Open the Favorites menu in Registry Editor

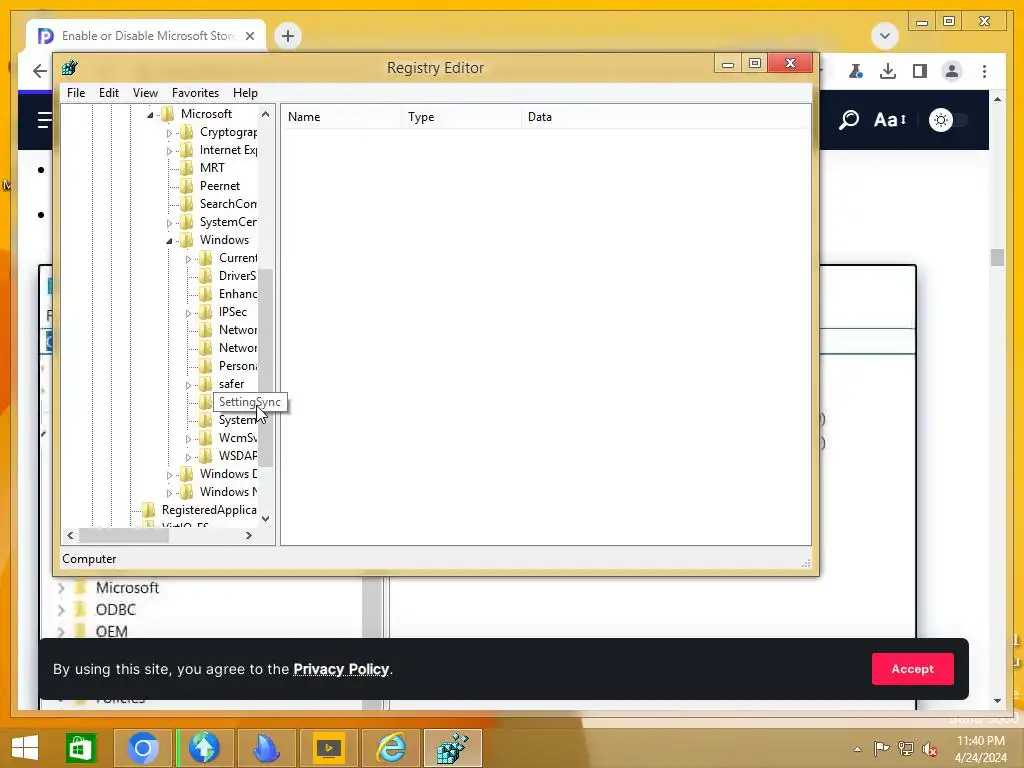click(x=195, y=93)
